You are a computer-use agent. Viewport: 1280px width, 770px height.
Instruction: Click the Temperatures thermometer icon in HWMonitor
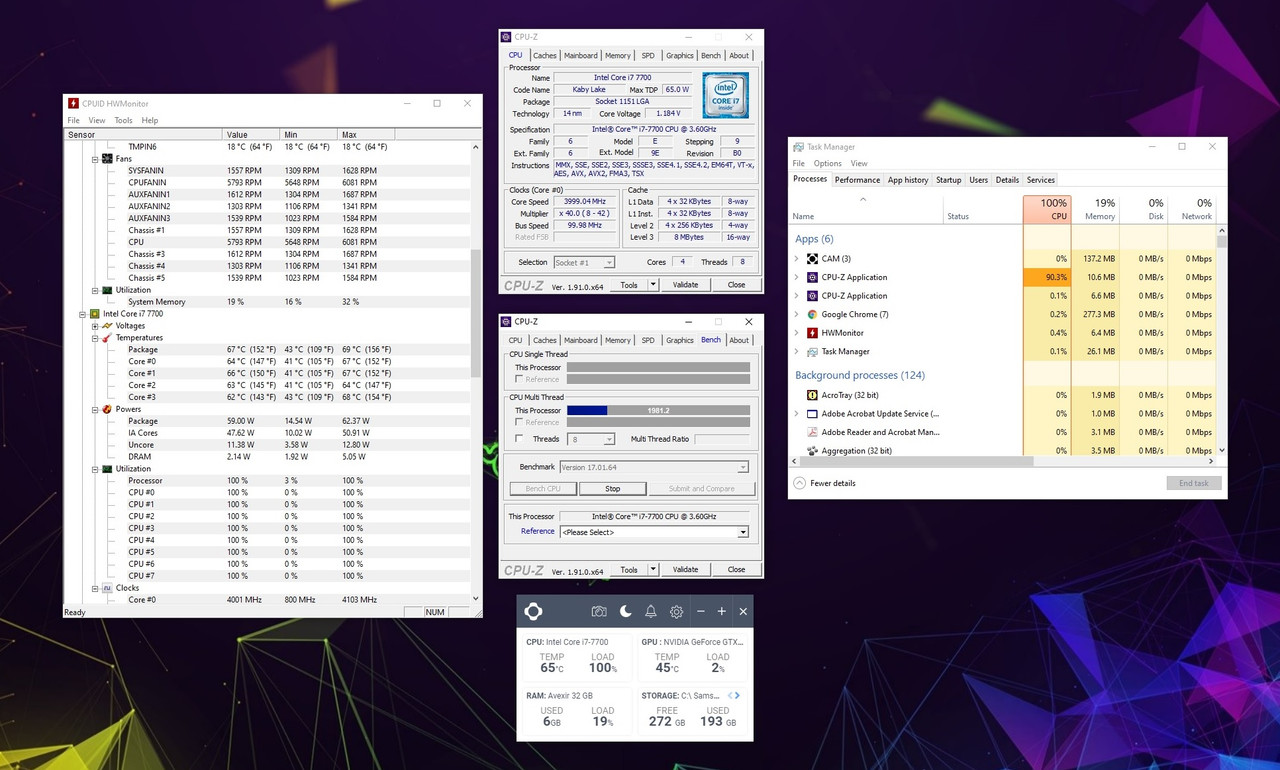coord(107,338)
